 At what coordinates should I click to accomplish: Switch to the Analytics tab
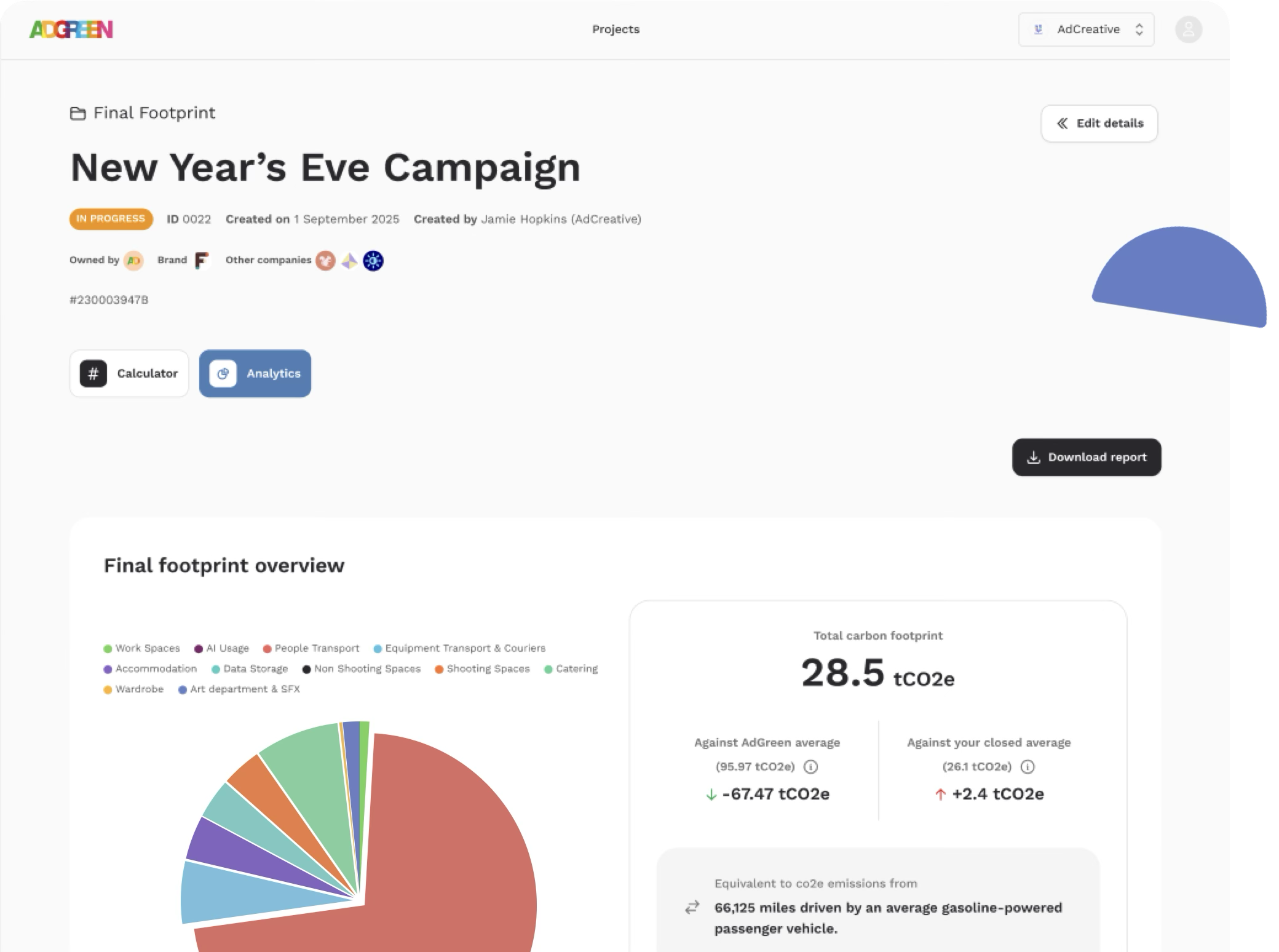[x=255, y=373]
